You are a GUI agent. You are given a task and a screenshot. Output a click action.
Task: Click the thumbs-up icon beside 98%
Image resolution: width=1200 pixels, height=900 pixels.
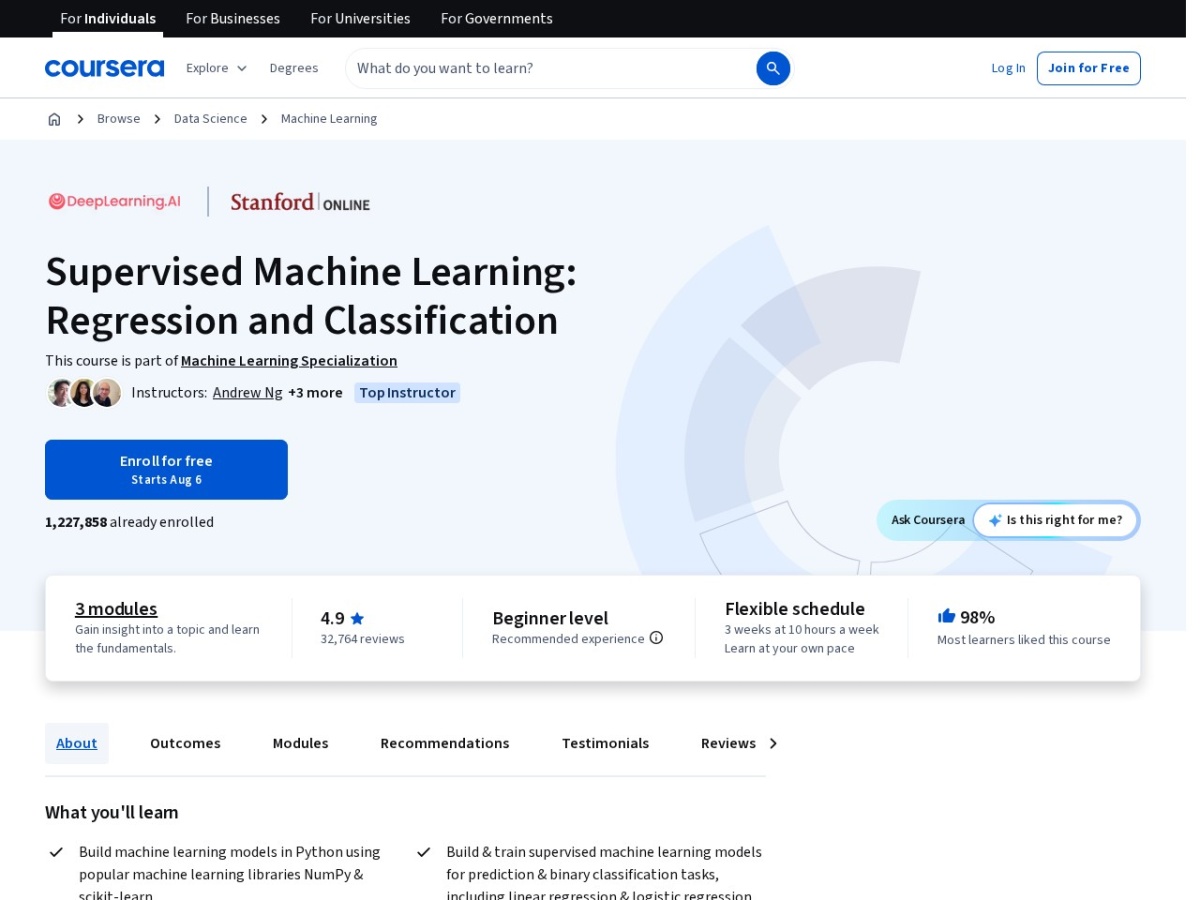[946, 616]
